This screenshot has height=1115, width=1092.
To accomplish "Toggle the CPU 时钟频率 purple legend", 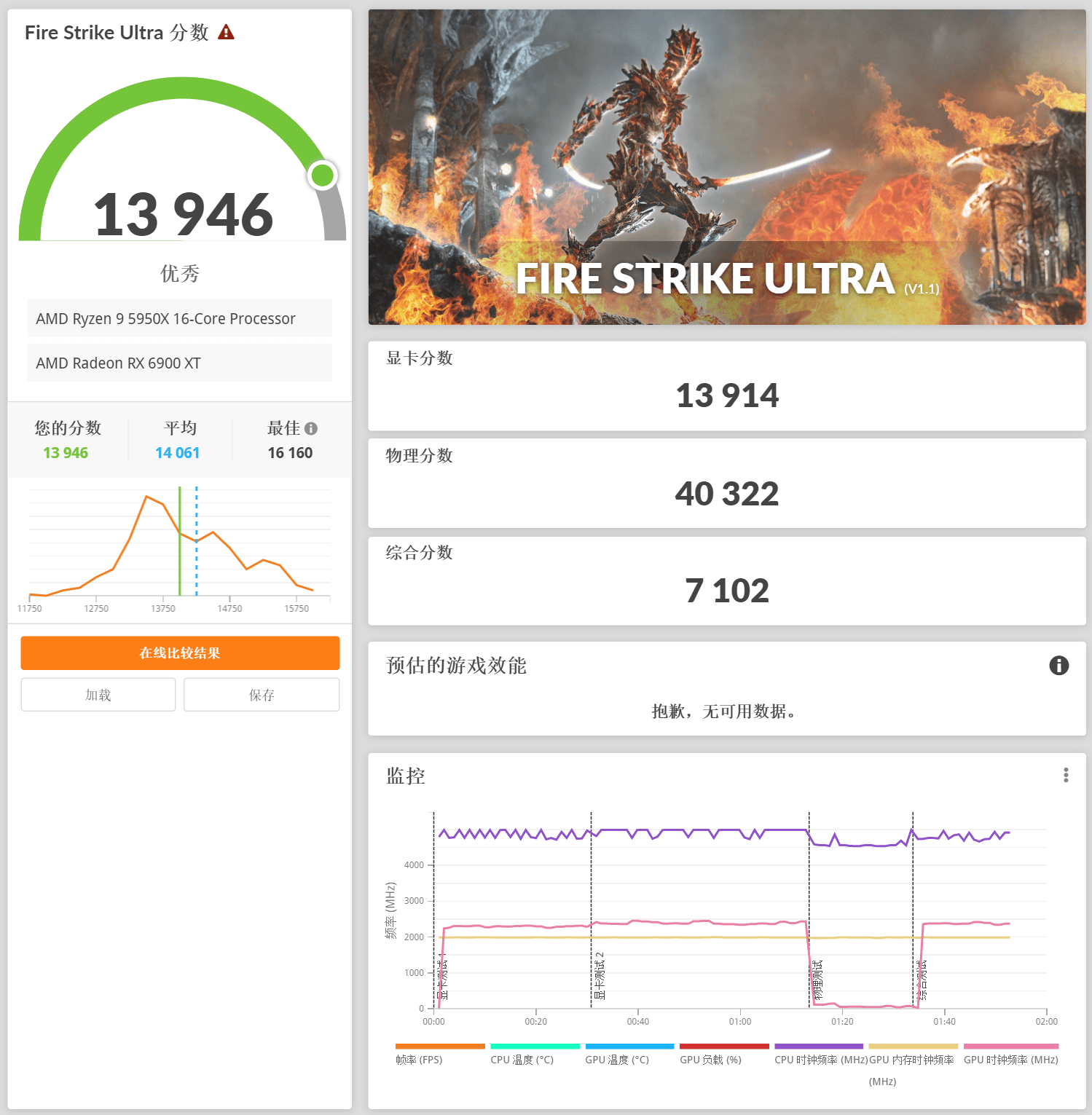I will point(819,1047).
